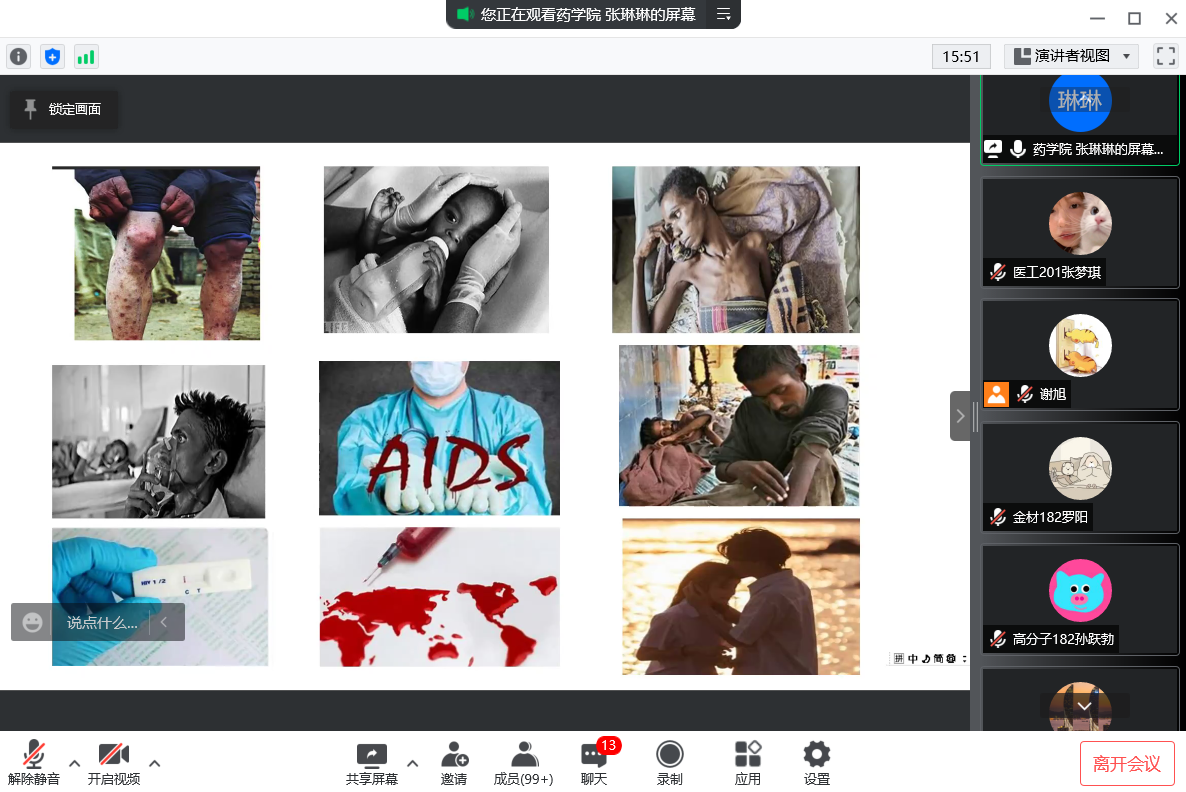Click the Leave Meeting (离开会议) button

(x=1127, y=764)
